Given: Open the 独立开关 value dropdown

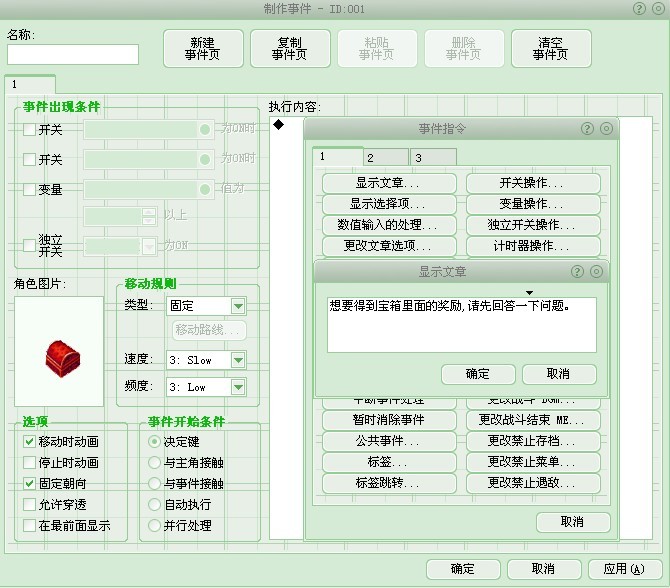Looking at the screenshot, I should tap(149, 247).
